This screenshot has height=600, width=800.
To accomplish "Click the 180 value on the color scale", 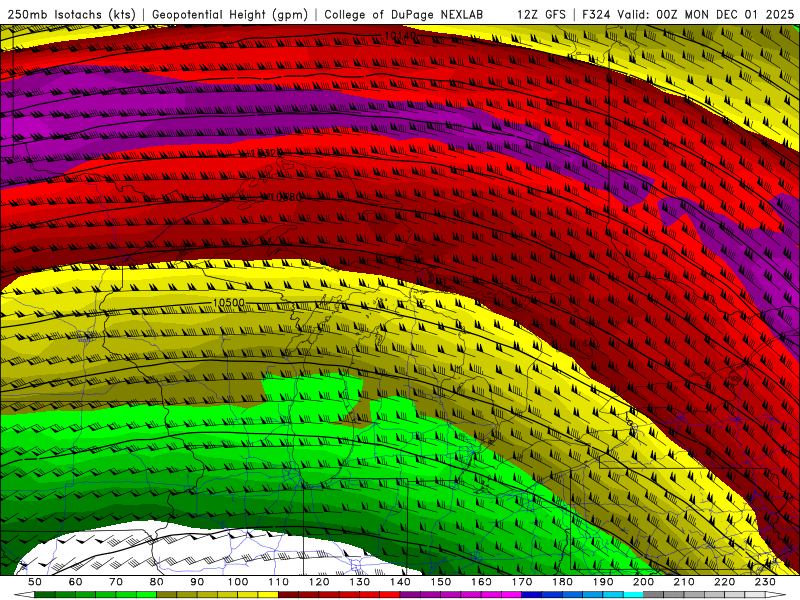I will click(x=562, y=582).
